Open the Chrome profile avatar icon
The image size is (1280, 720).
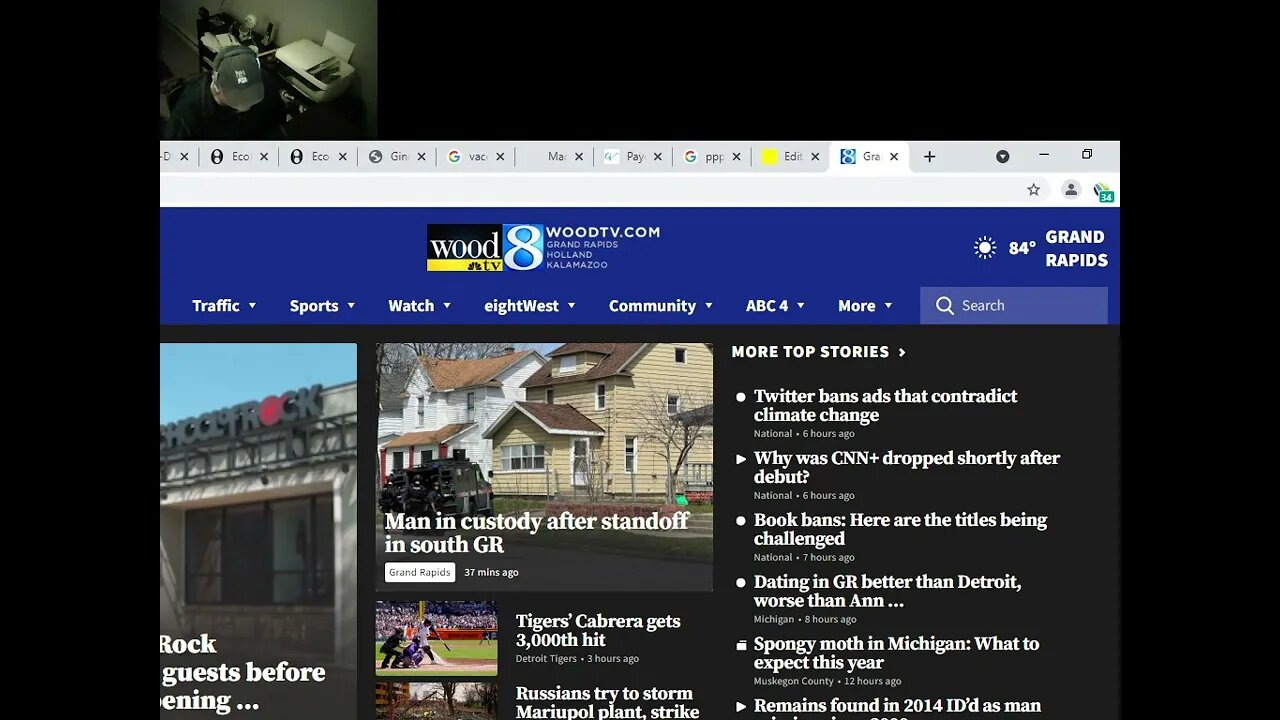click(1071, 190)
